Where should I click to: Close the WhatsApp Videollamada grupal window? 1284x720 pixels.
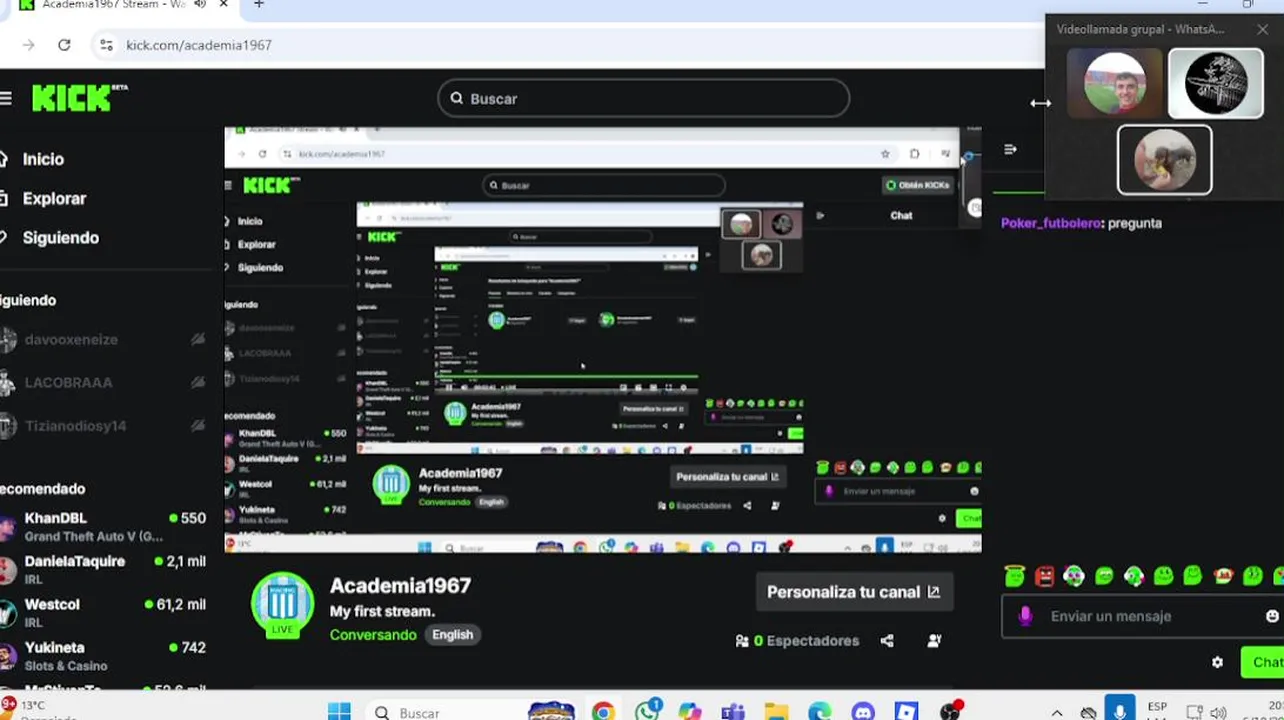tap(1262, 29)
